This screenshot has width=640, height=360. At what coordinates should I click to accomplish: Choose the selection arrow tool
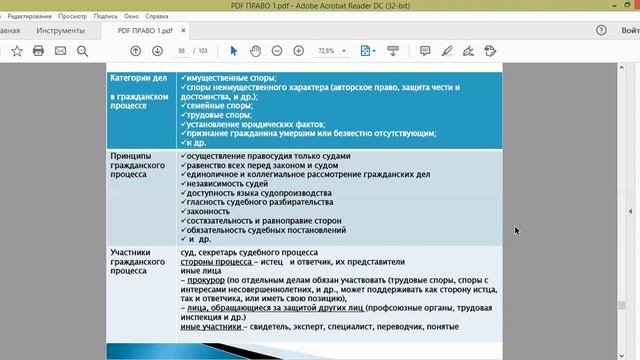click(x=233, y=51)
